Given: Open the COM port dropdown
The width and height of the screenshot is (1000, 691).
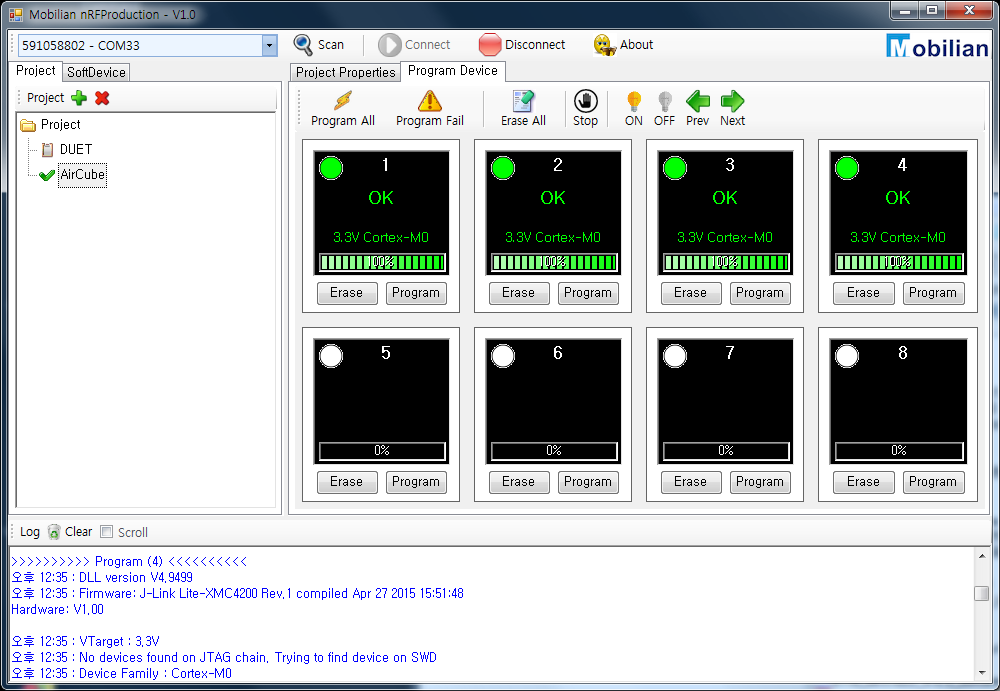Looking at the screenshot, I should click(x=269, y=45).
